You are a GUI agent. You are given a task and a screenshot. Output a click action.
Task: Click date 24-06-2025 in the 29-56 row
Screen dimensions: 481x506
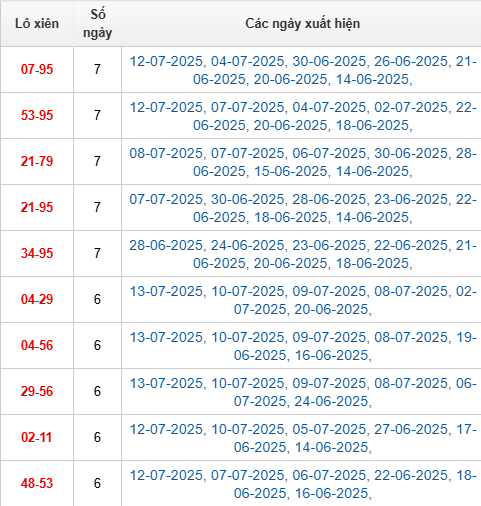pos(332,401)
